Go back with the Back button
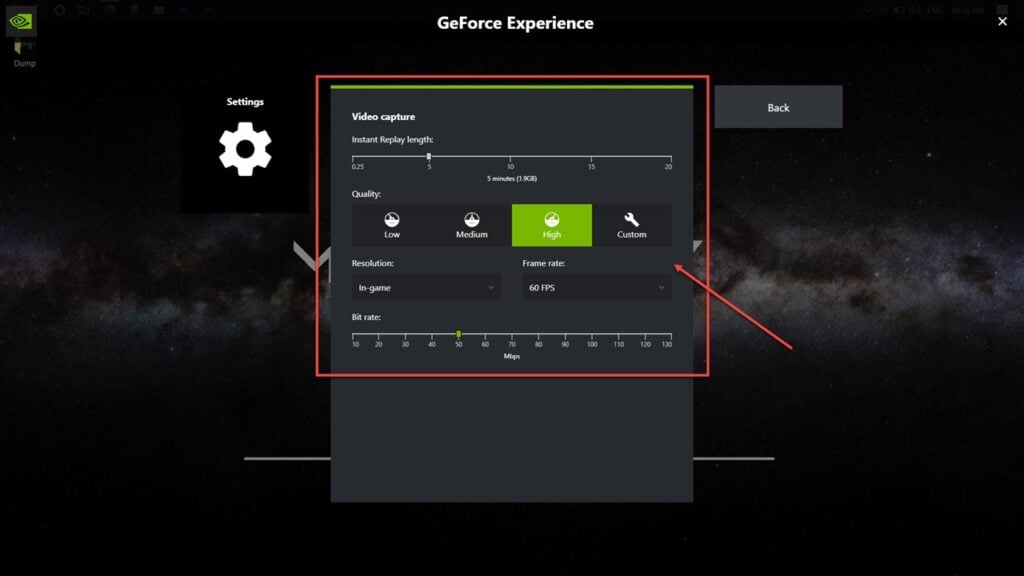 click(x=778, y=107)
